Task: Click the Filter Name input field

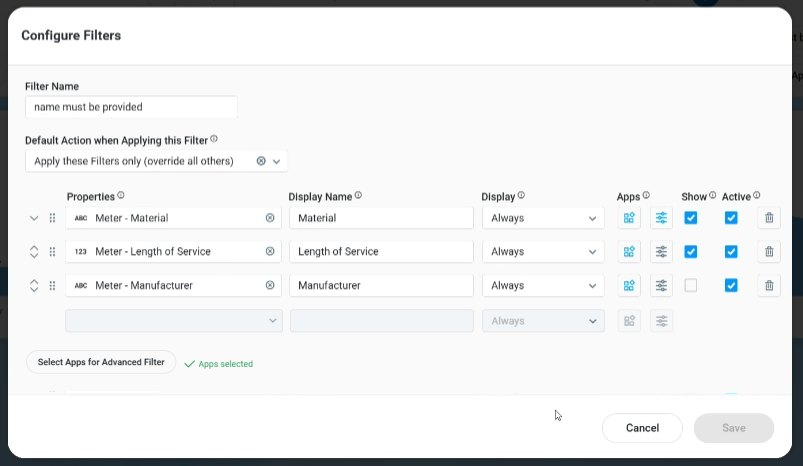Action: tap(131, 107)
